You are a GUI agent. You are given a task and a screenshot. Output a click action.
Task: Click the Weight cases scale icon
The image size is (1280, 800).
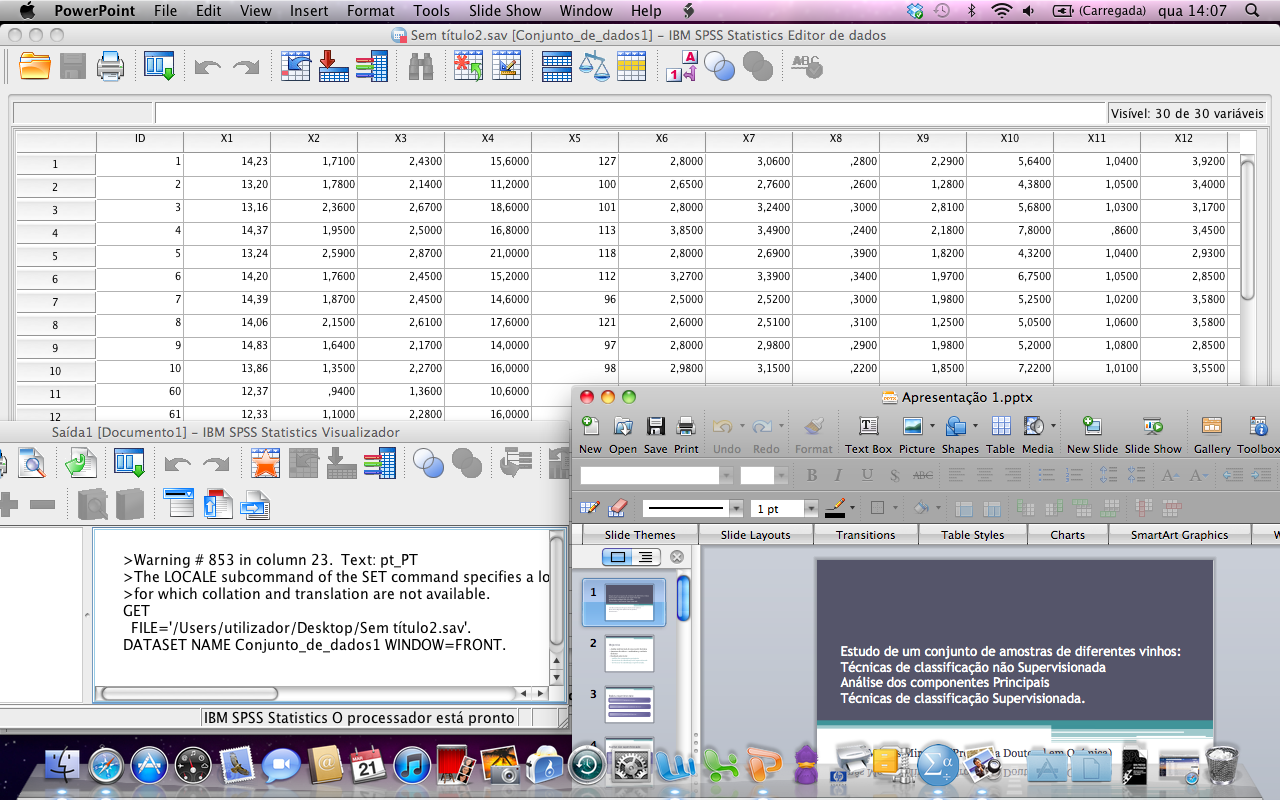tap(594, 67)
